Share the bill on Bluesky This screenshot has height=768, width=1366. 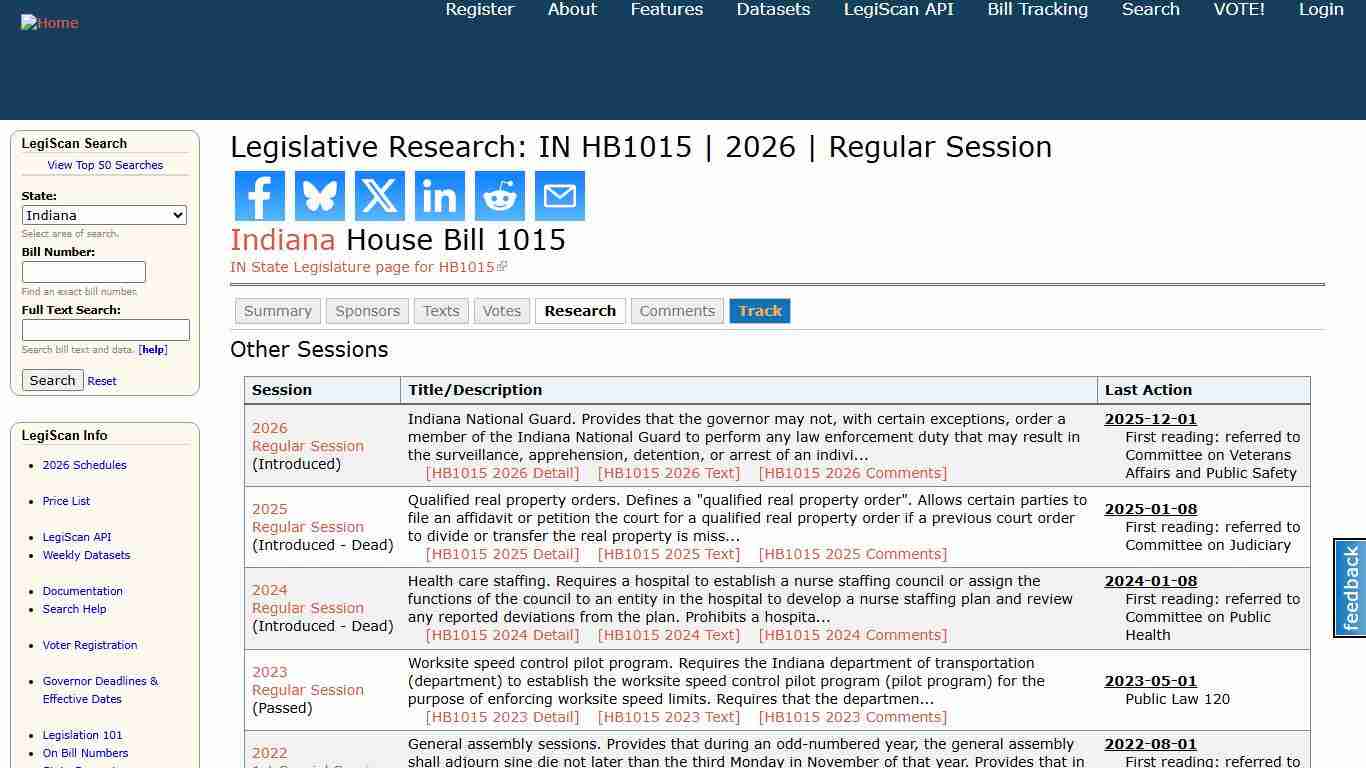pyautogui.click(x=319, y=196)
